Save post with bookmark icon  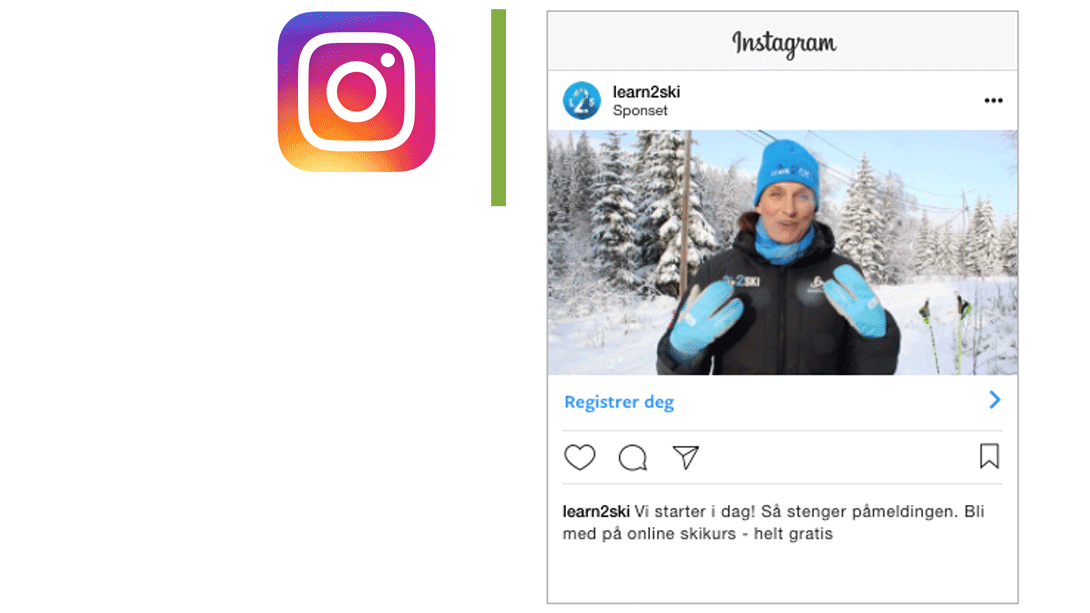coord(989,457)
